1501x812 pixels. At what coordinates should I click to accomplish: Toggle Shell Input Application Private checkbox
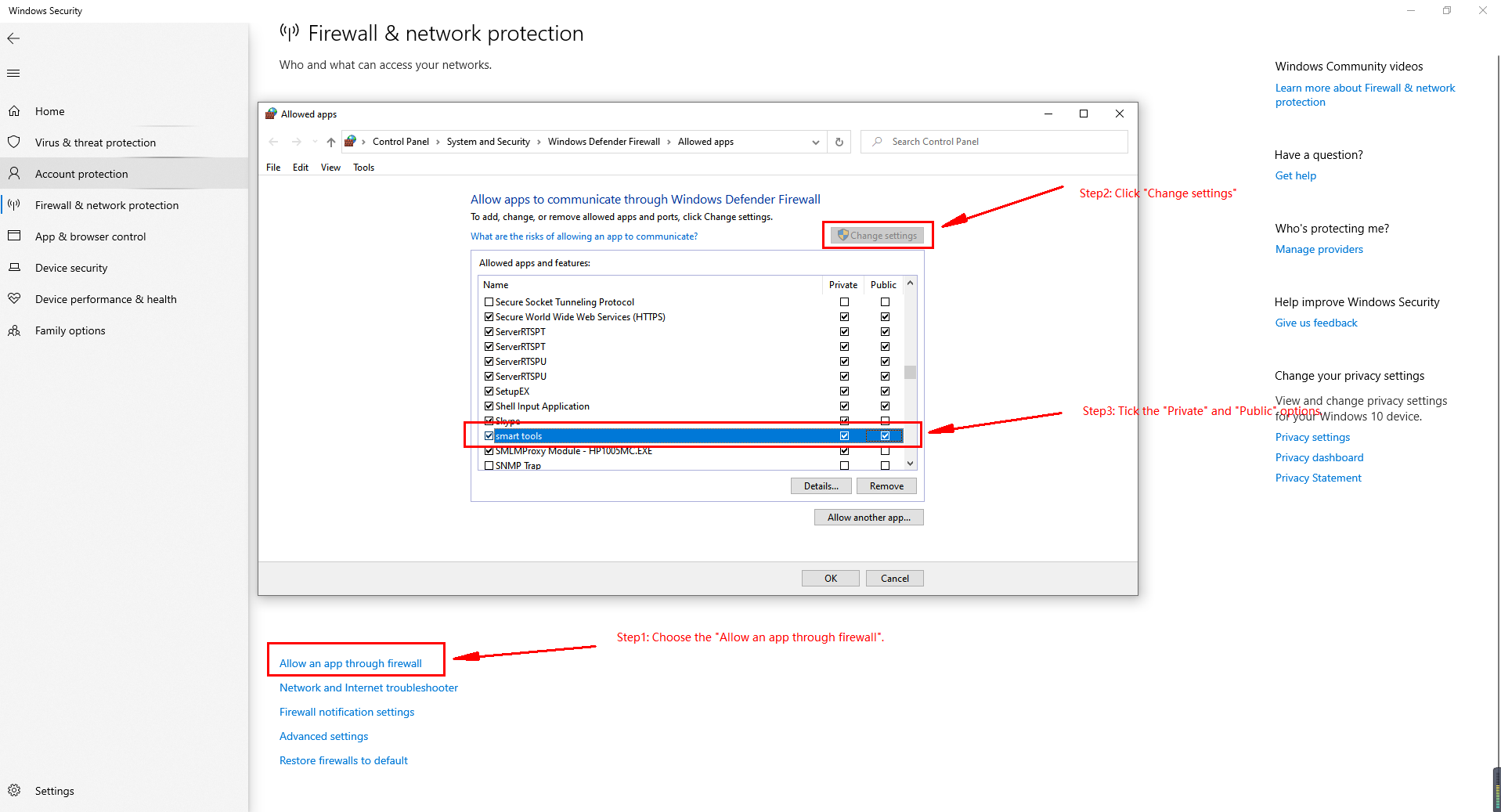(844, 406)
